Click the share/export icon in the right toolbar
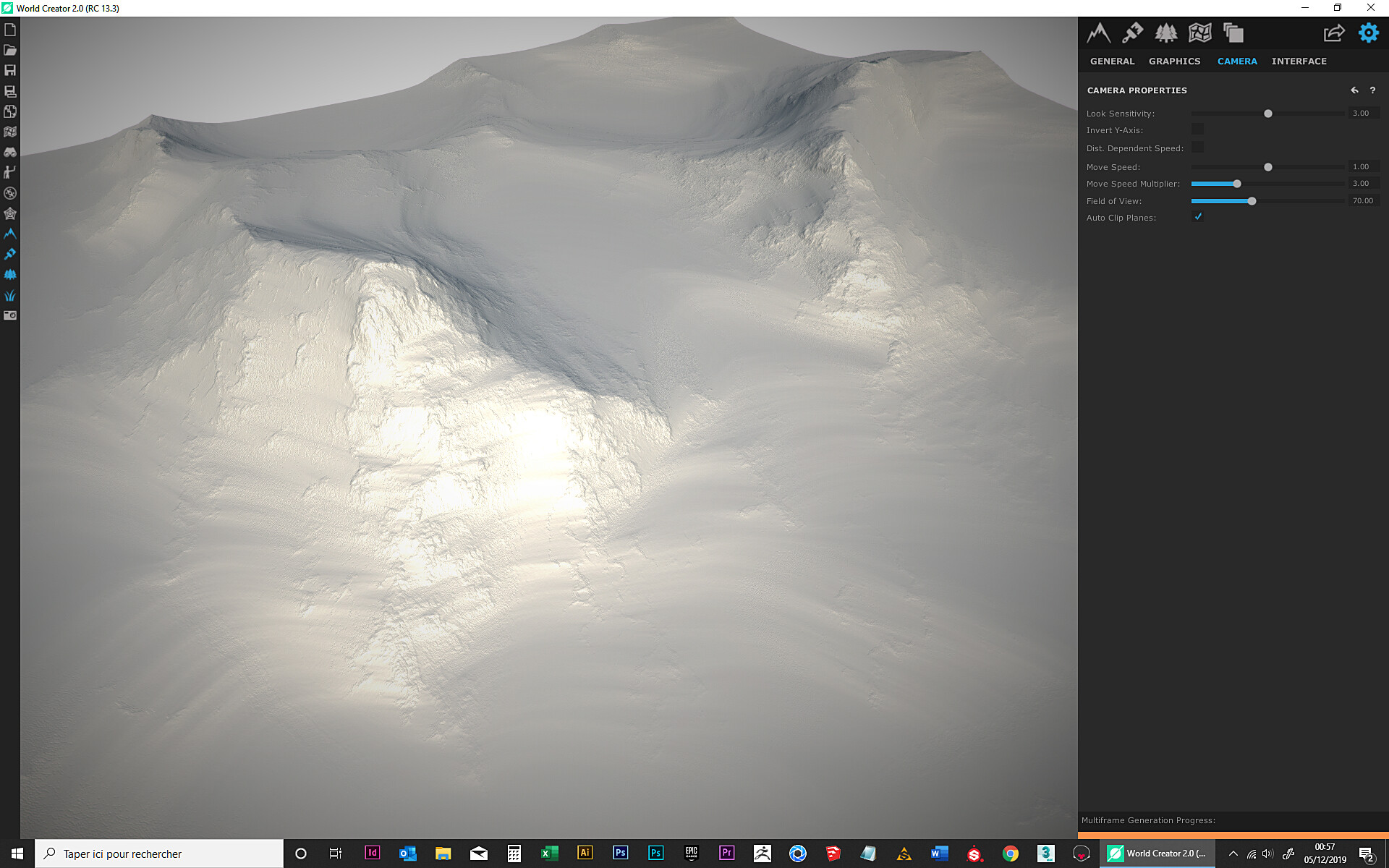 (1333, 33)
